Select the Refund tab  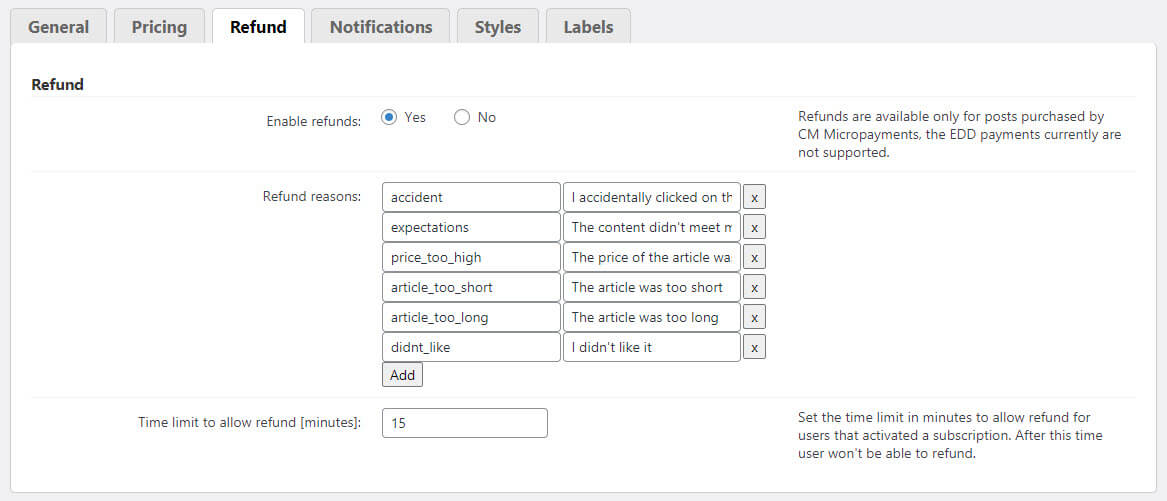click(x=258, y=27)
